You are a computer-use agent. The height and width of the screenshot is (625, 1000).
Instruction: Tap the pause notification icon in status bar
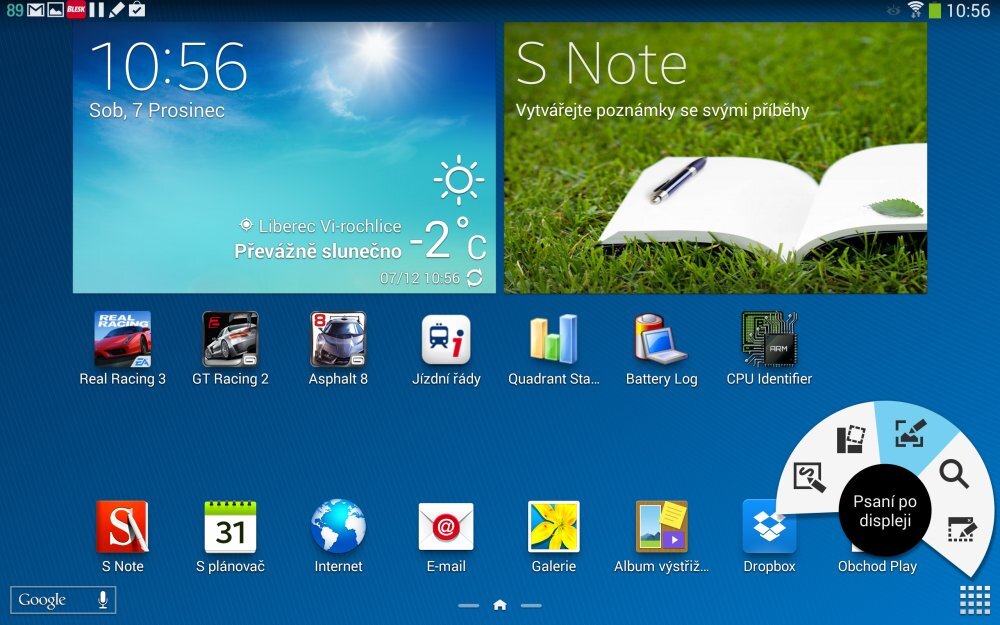click(x=96, y=10)
